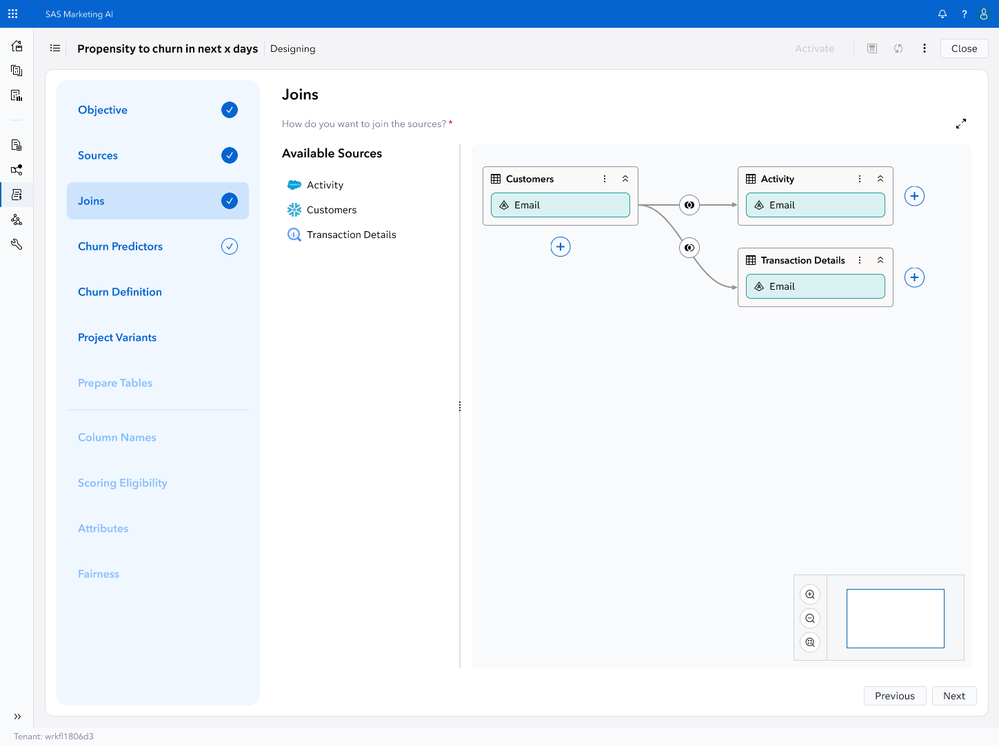
Task: Collapse the Customers table card
Action: click(625, 178)
